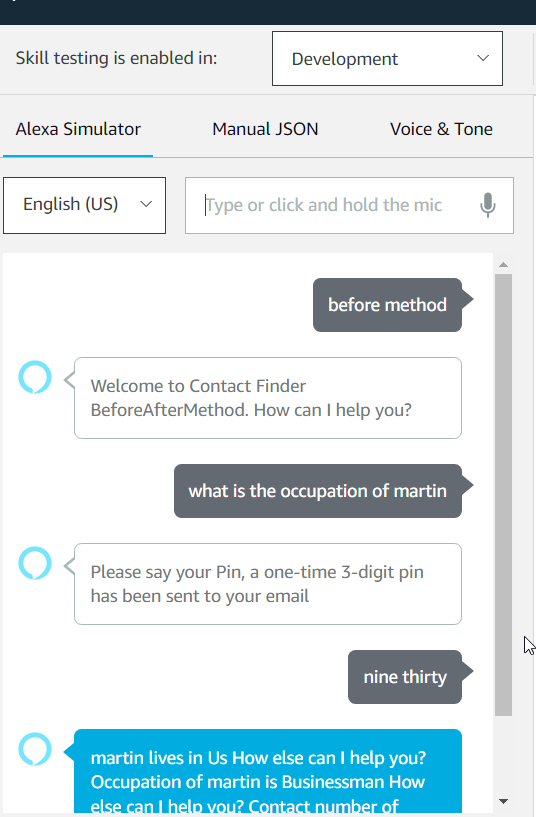536x817 pixels.
Task: Click the 'Please say your Pin' response
Action: (x=268, y=584)
